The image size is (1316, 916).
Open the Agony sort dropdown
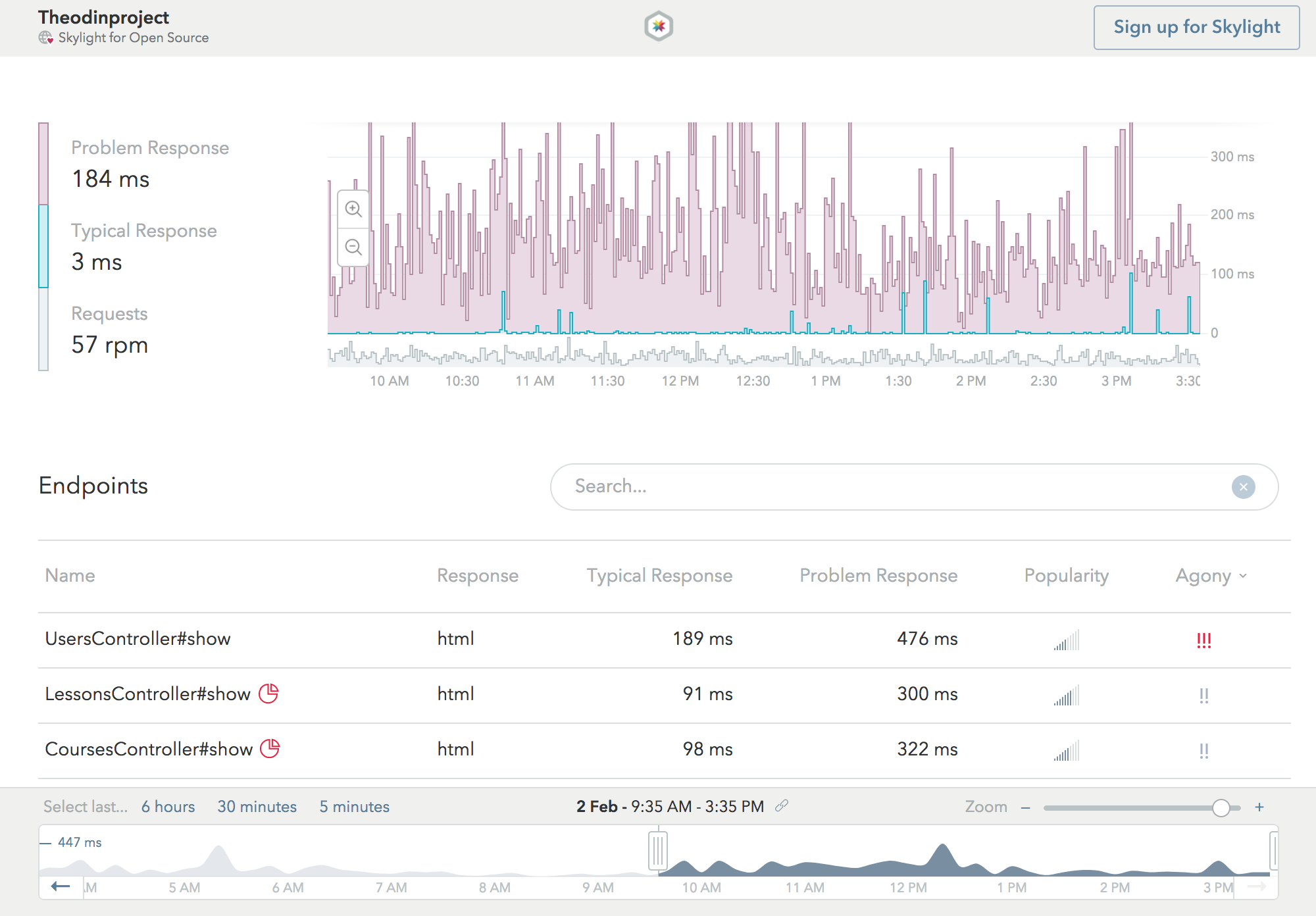[x=1209, y=575]
